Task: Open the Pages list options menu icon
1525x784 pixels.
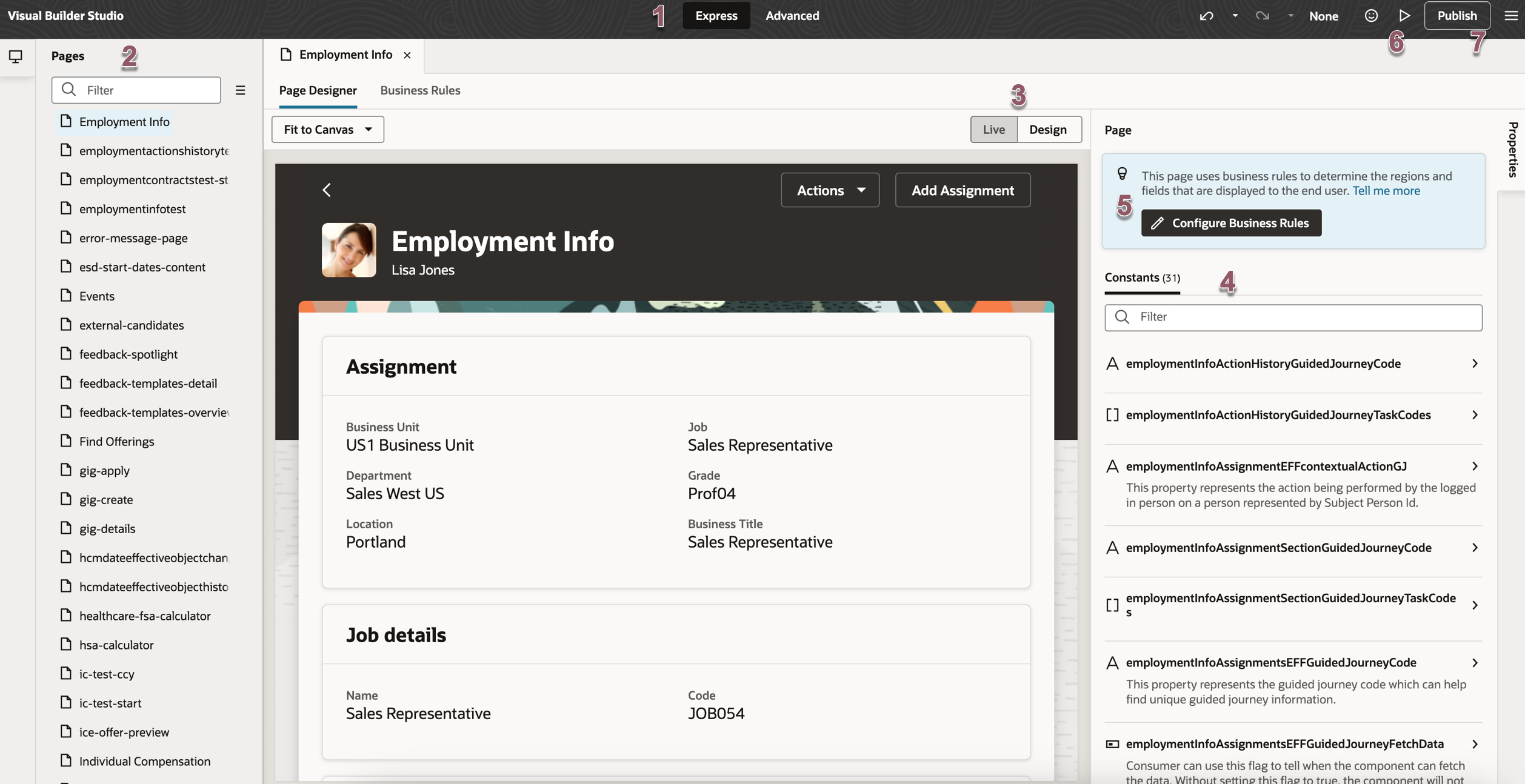Action: (241, 90)
